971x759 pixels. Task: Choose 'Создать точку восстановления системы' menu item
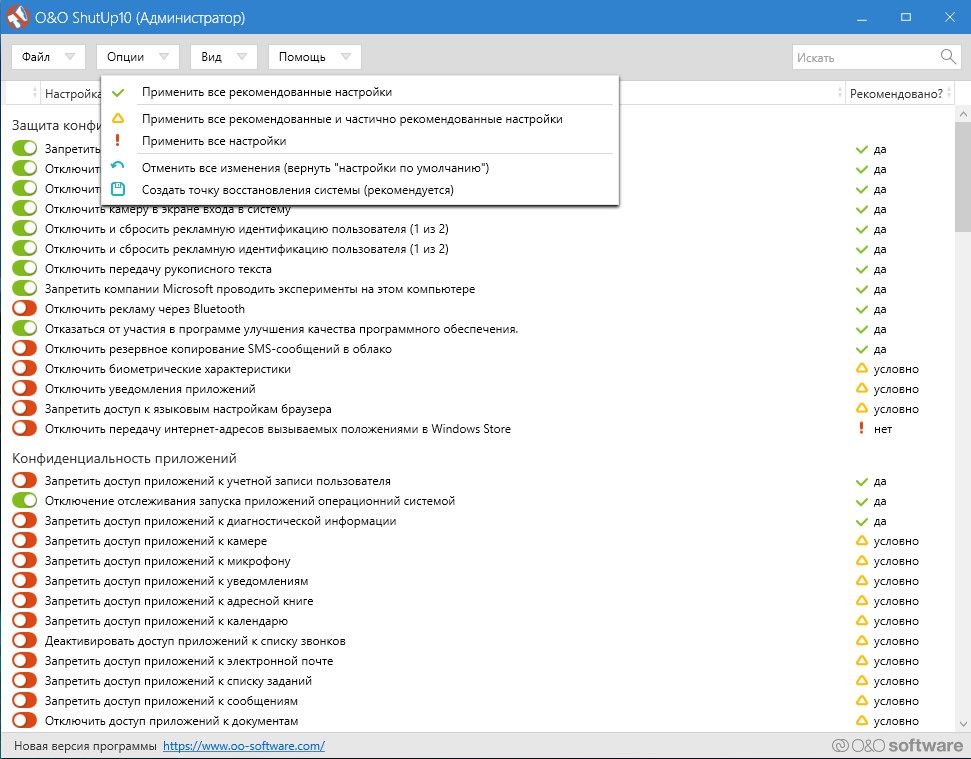[x=297, y=189]
